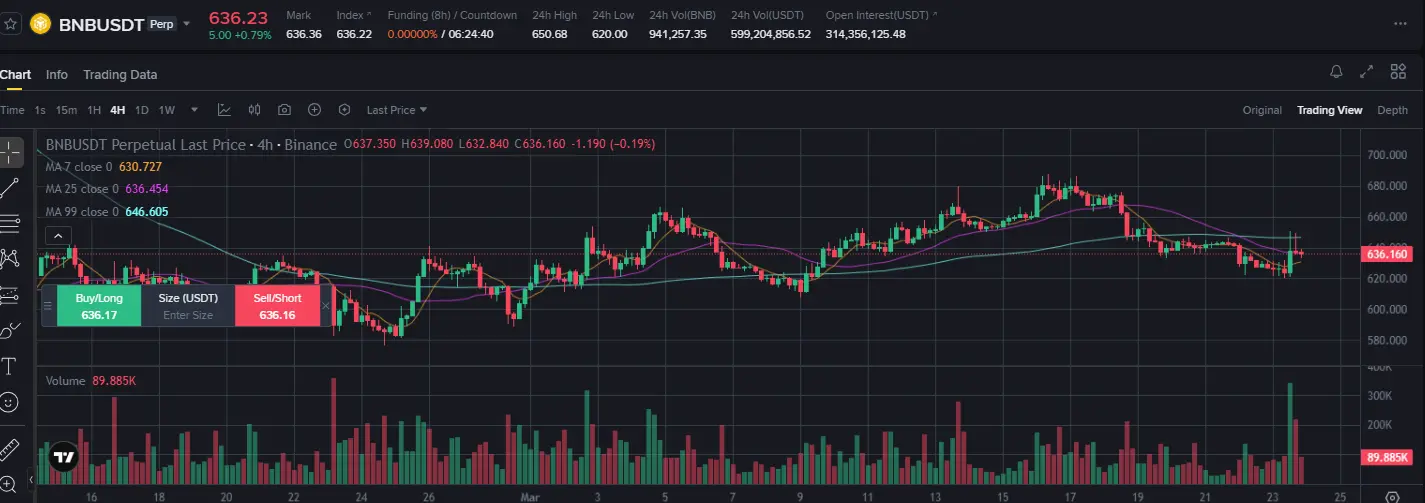Select the 4H interval
This screenshot has width=1425, height=503.
pyautogui.click(x=118, y=110)
